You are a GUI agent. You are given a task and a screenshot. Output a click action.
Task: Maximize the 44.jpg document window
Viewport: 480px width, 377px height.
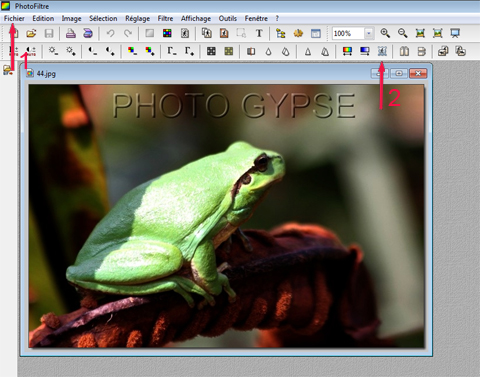click(x=399, y=73)
